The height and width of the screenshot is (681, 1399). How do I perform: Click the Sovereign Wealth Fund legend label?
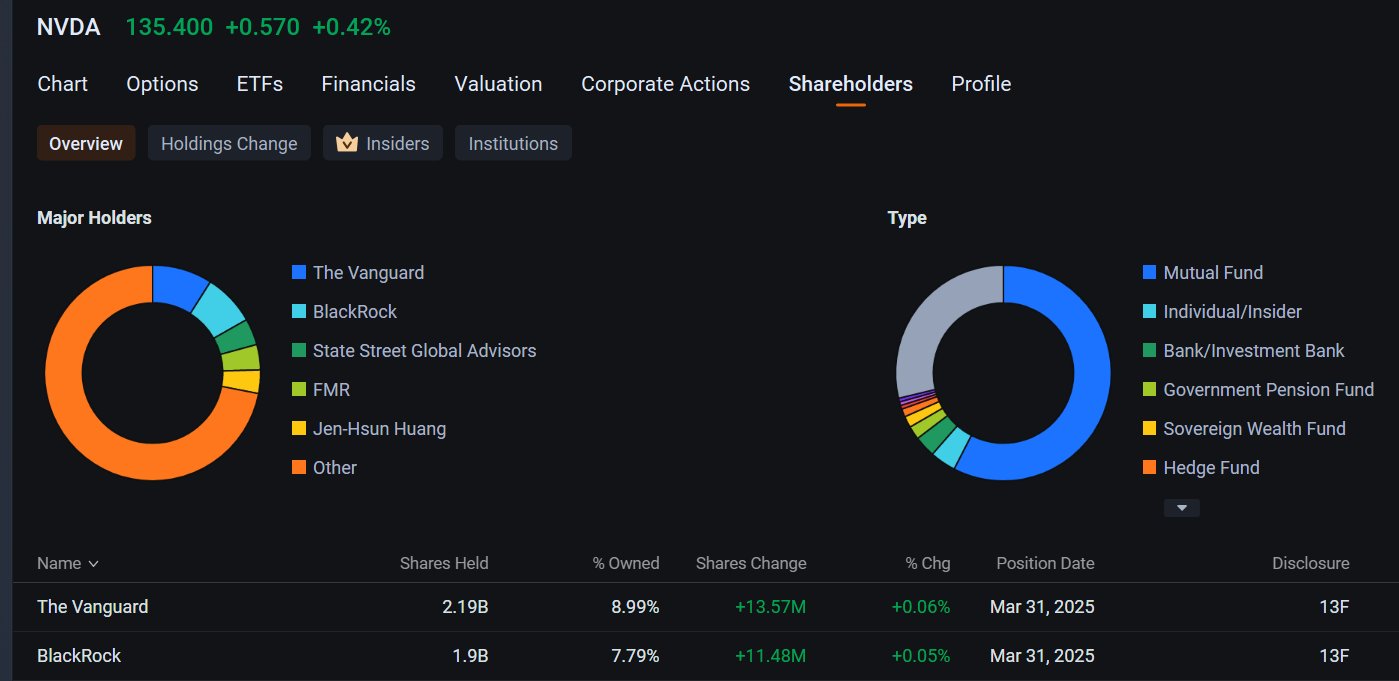[1255, 428]
